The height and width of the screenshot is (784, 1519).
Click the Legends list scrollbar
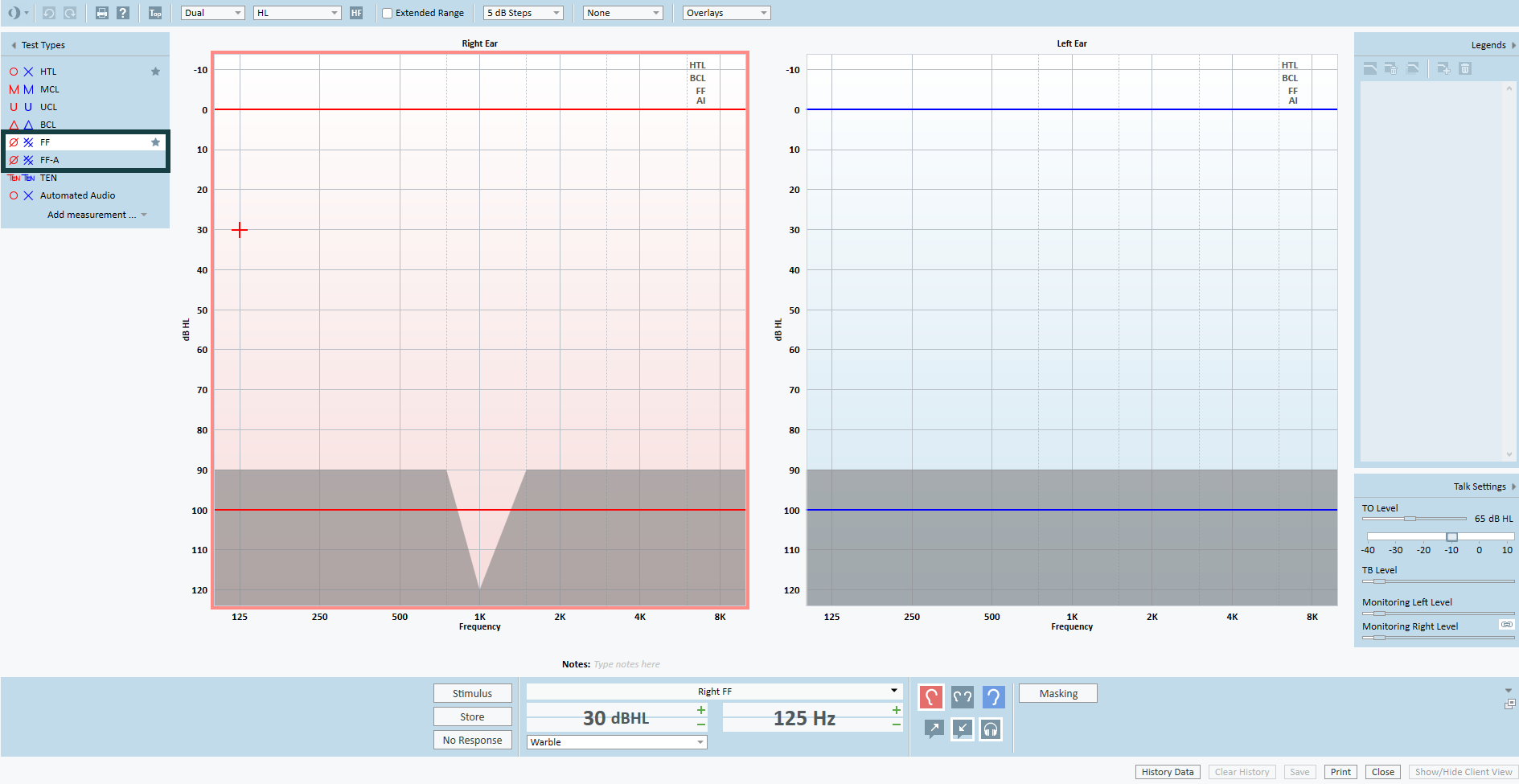tap(1509, 271)
